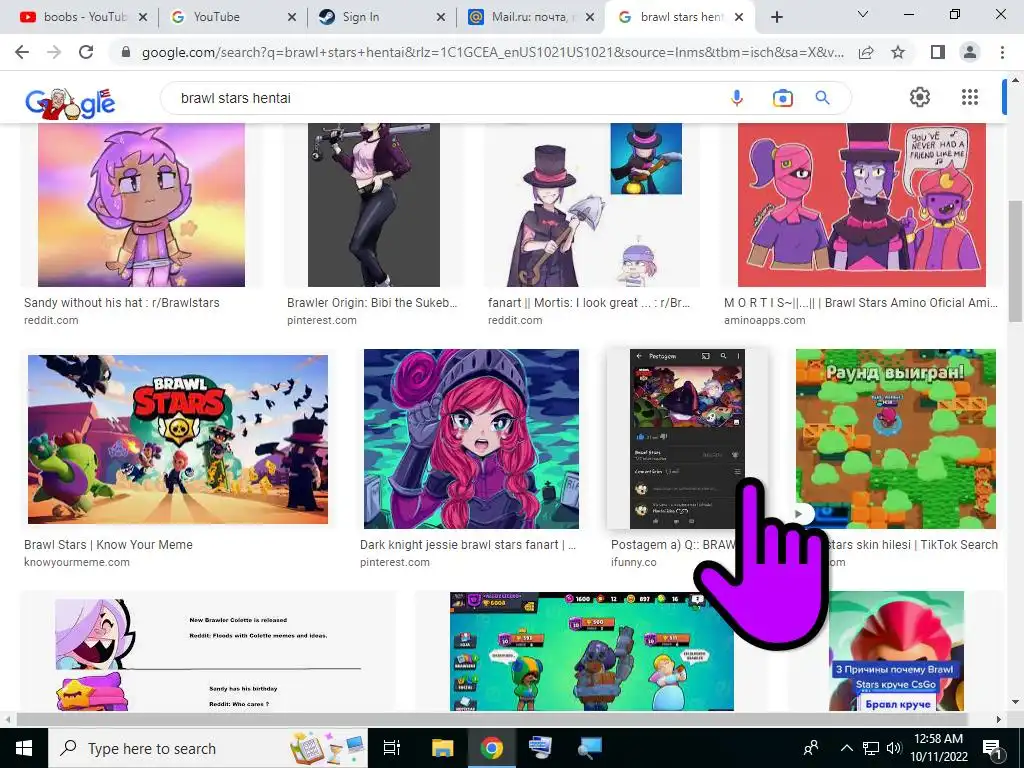Open network status in system tray
This screenshot has height=768, width=1024.
click(x=871, y=748)
